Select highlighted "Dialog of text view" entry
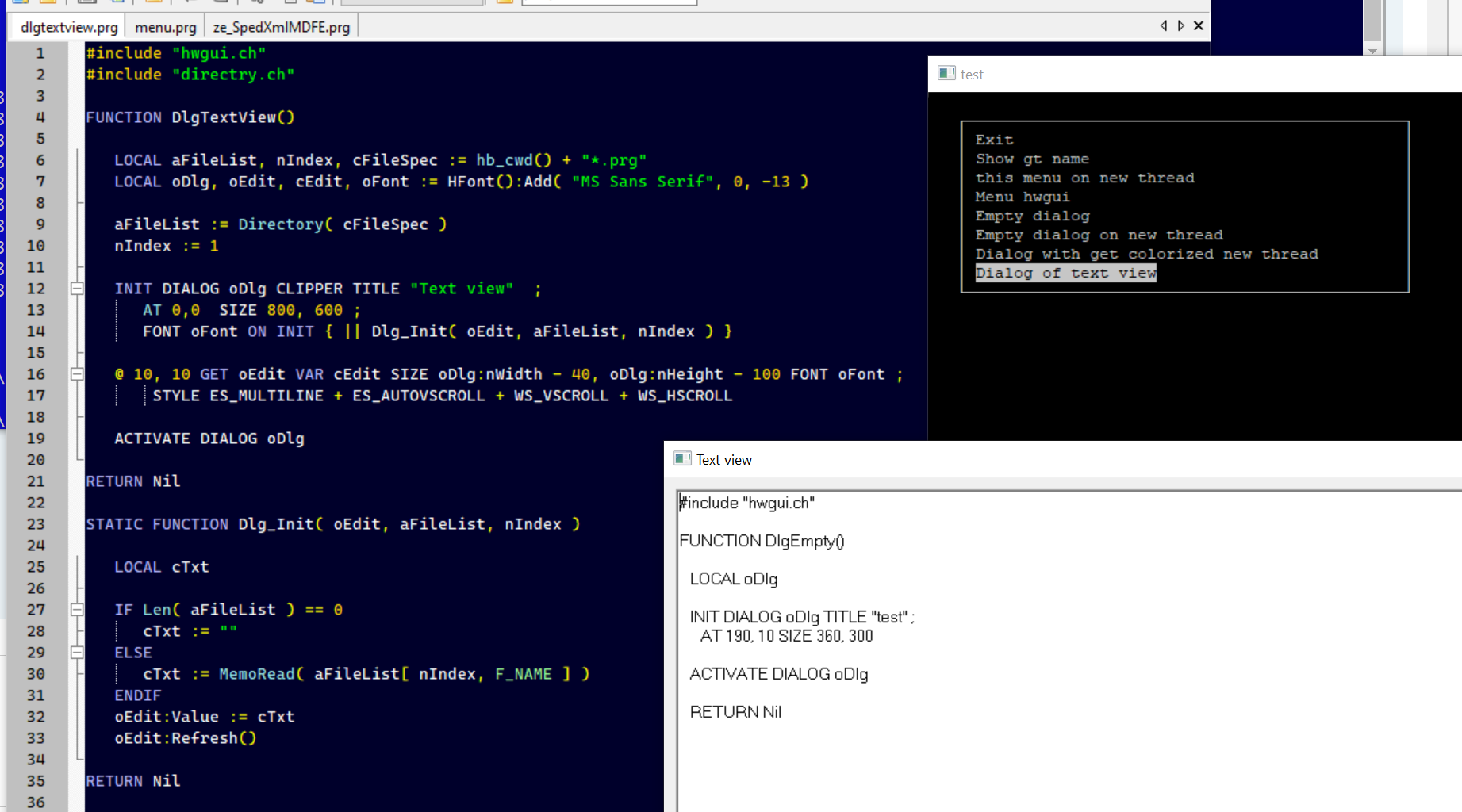 point(1065,273)
